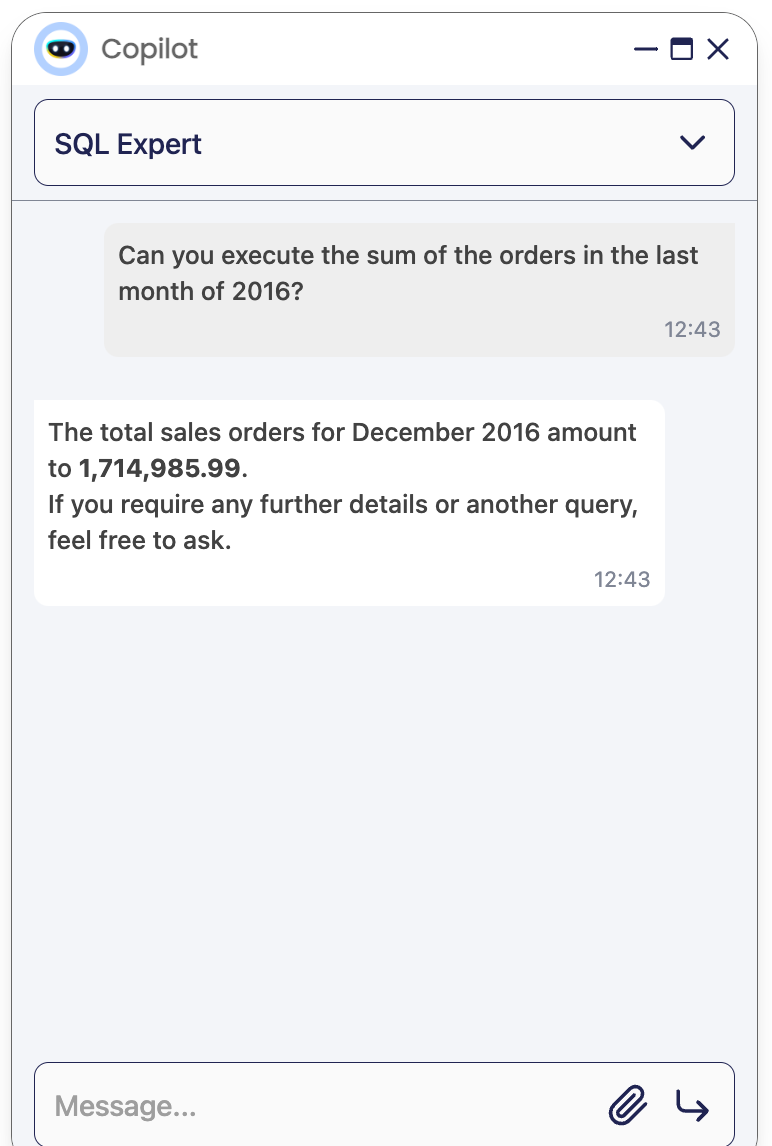Minimize the Copilot chat window
Screen dimensions: 772x1146
[x=646, y=49]
